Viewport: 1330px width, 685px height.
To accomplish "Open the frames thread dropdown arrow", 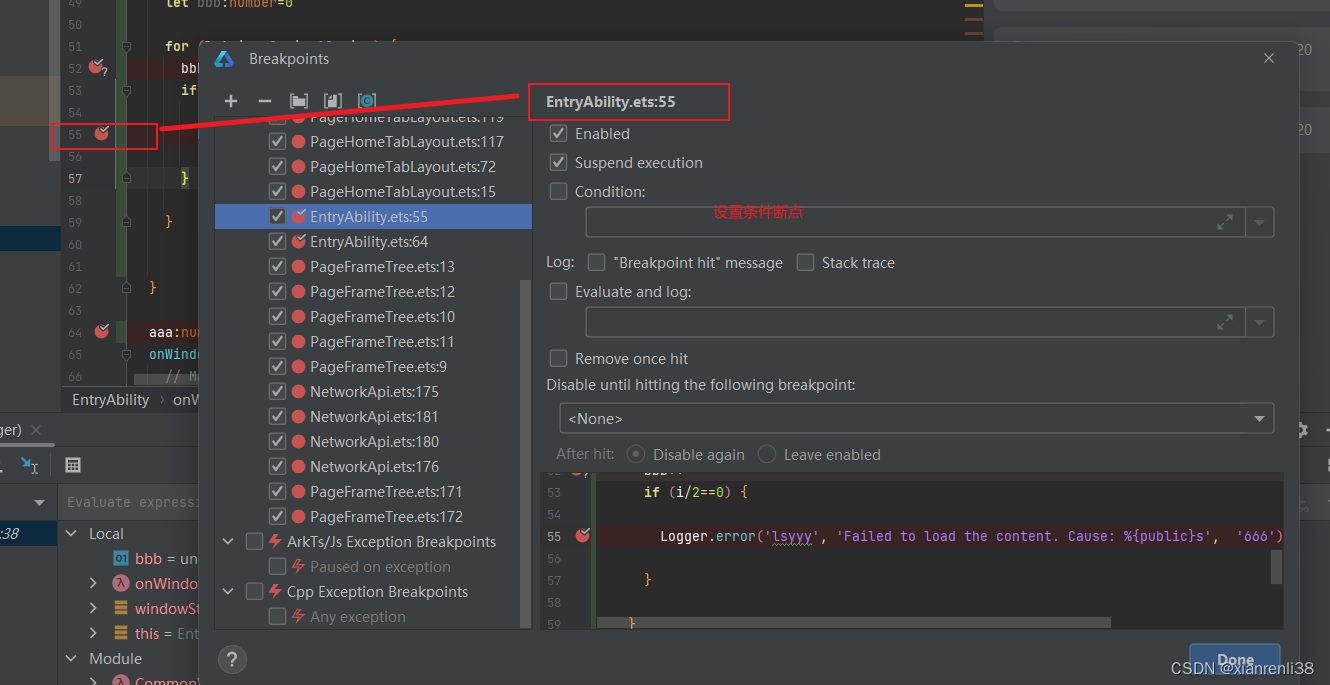I will [39, 502].
